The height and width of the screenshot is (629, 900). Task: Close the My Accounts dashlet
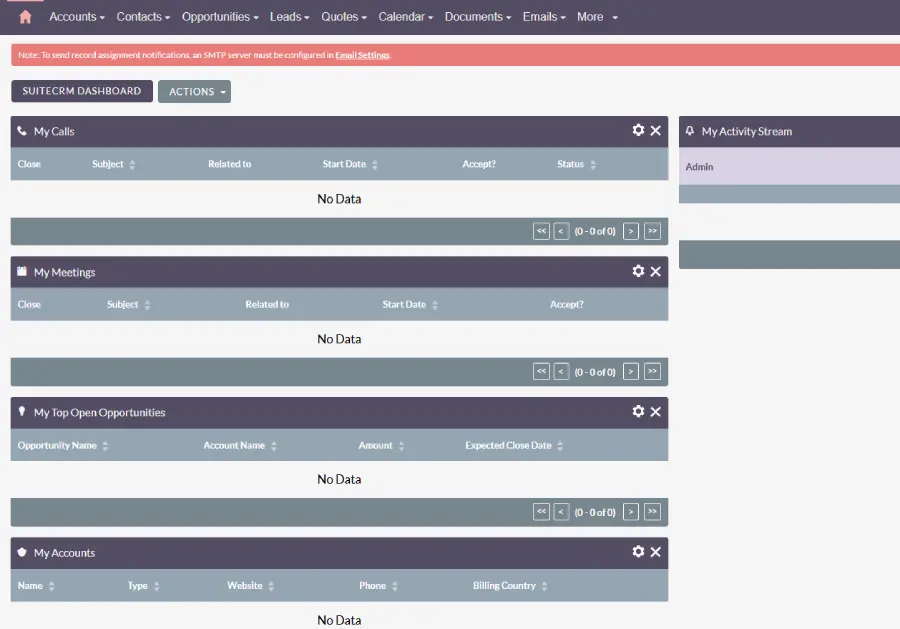(x=656, y=552)
